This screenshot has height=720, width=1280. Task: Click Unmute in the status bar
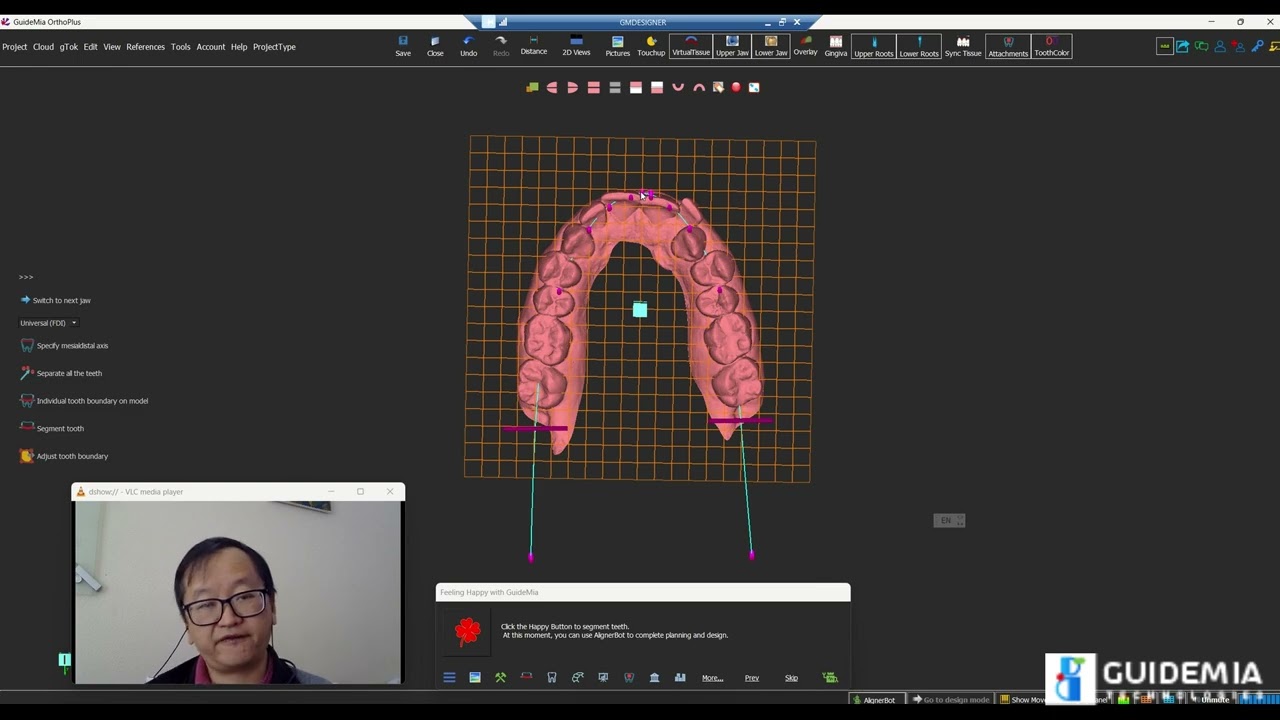click(1209, 700)
